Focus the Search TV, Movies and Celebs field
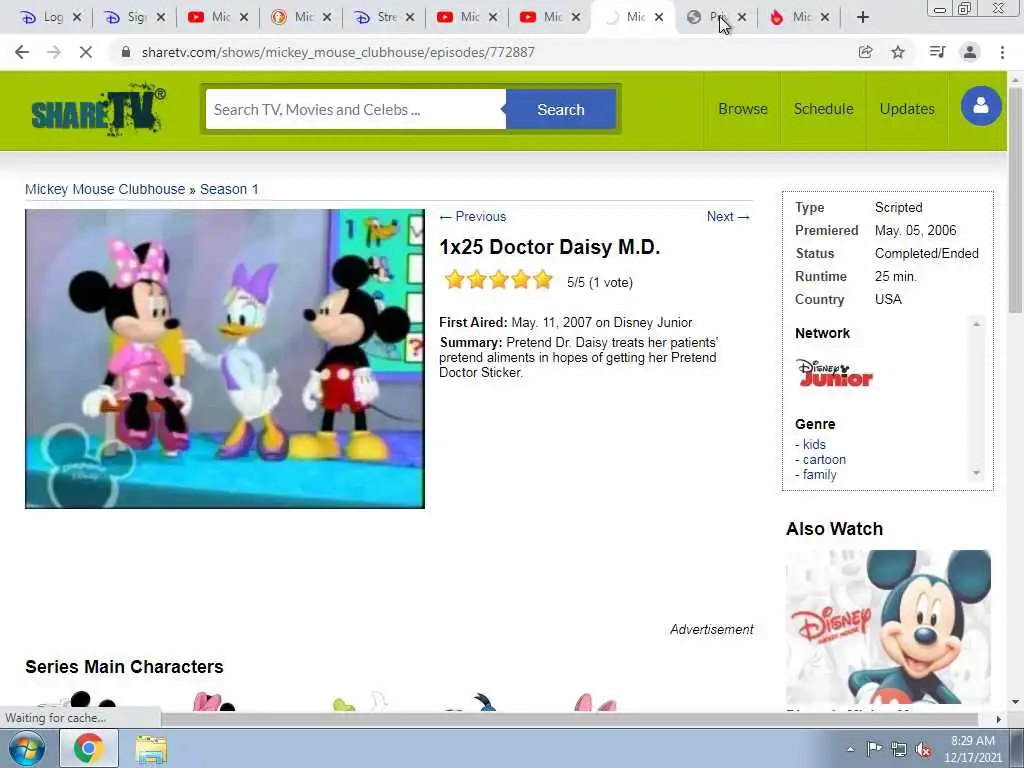 (x=355, y=110)
